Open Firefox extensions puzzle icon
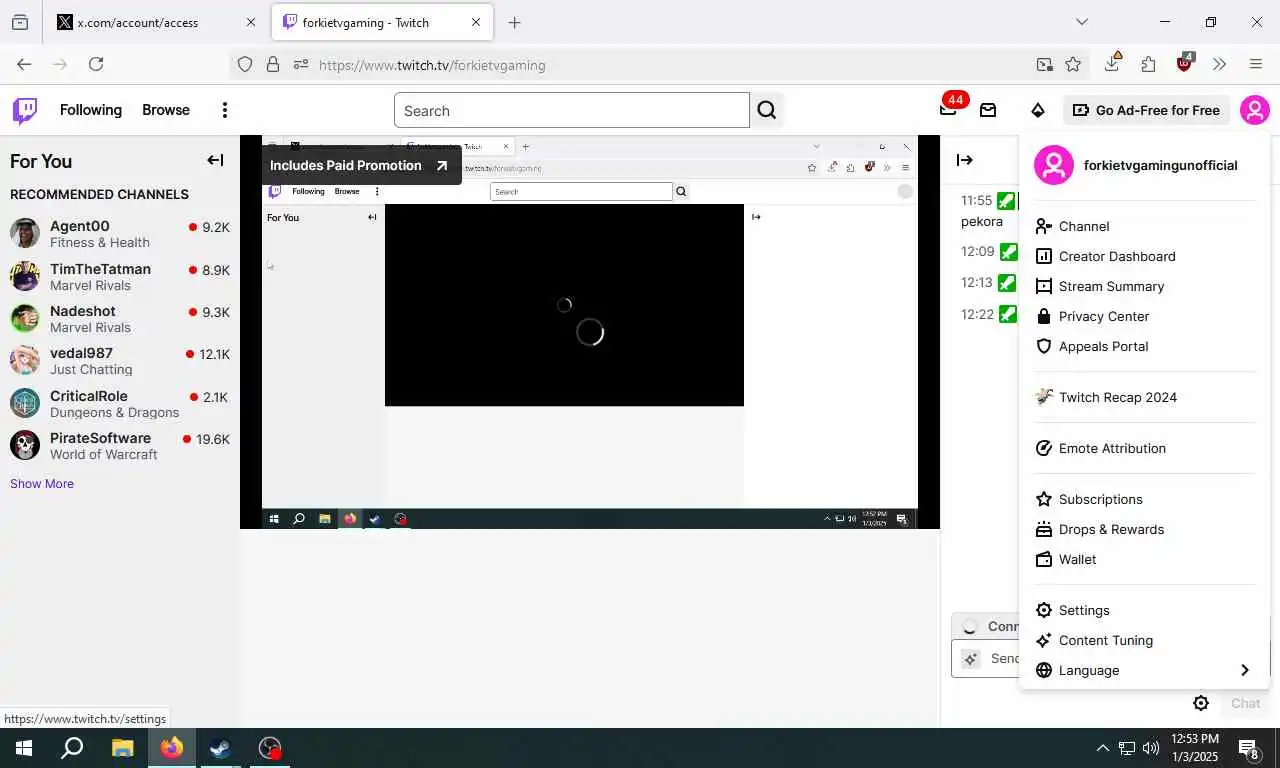Screen dimensions: 1280x768 [x=1148, y=64]
